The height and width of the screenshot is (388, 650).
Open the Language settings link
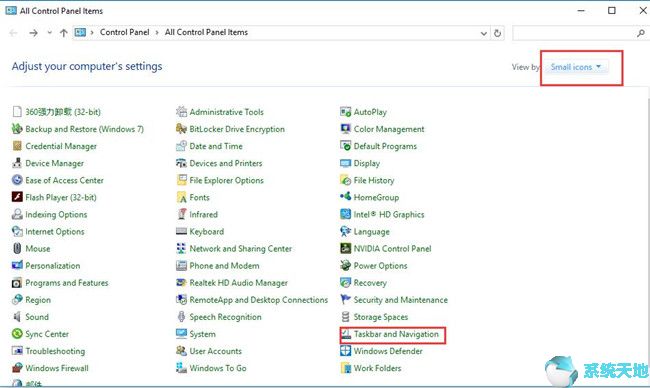[371, 232]
